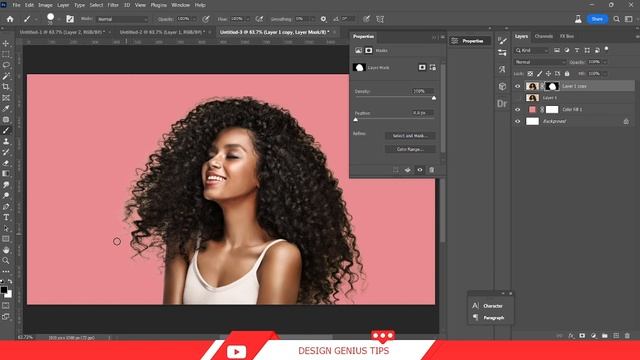
Task: Select the Horizontal Type tool
Action: (x=6, y=218)
